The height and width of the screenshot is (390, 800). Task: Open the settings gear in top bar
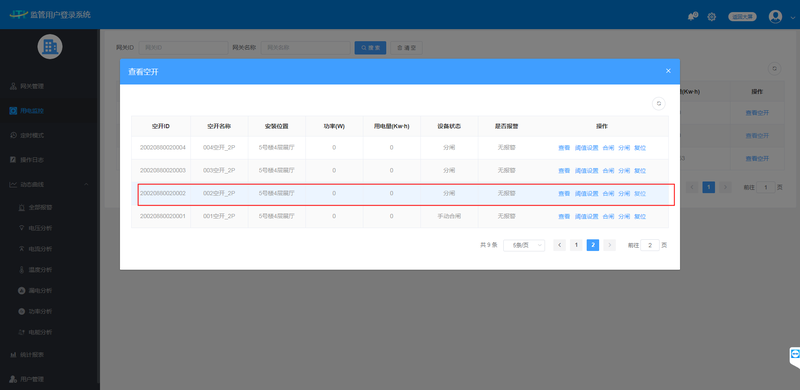point(711,17)
